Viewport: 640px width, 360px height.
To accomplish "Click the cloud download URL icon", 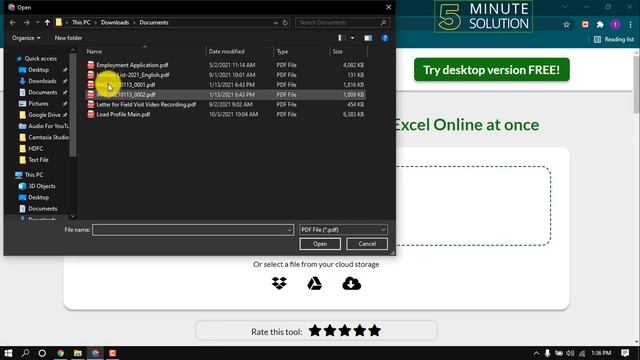I will [351, 283].
